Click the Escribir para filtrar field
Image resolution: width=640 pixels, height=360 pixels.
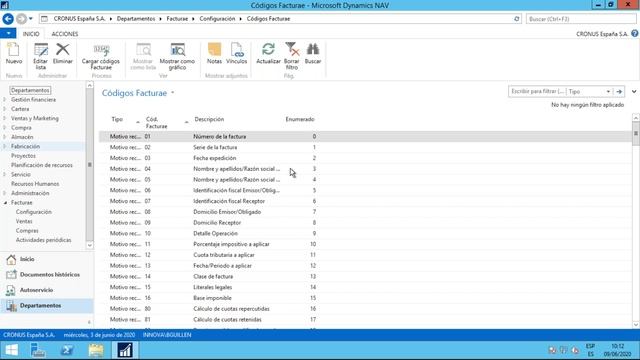pyautogui.click(x=538, y=91)
